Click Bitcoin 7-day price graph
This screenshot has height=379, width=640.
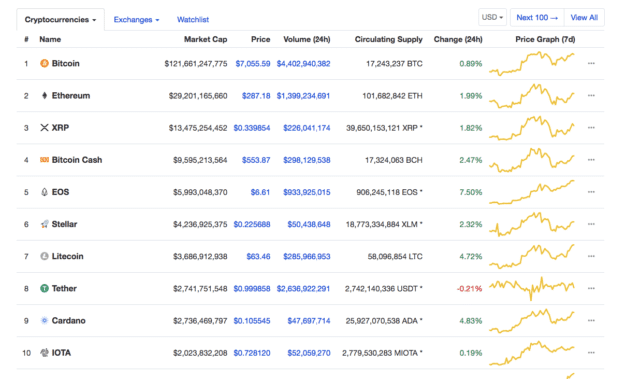point(532,63)
